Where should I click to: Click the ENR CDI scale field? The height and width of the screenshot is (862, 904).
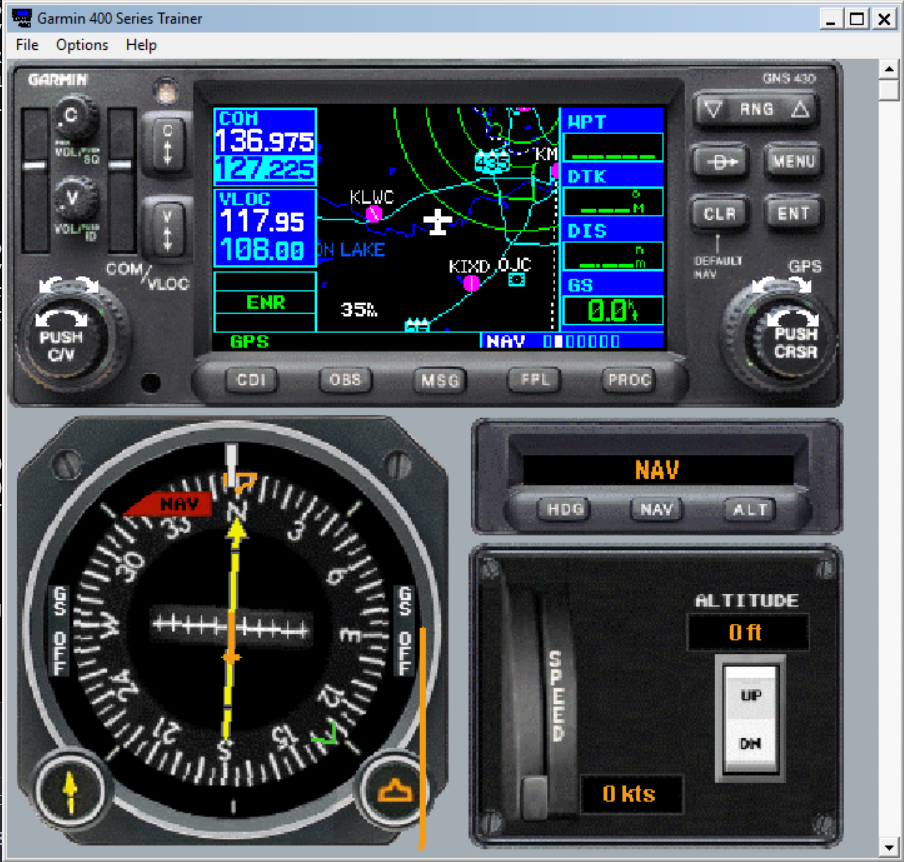click(265, 302)
